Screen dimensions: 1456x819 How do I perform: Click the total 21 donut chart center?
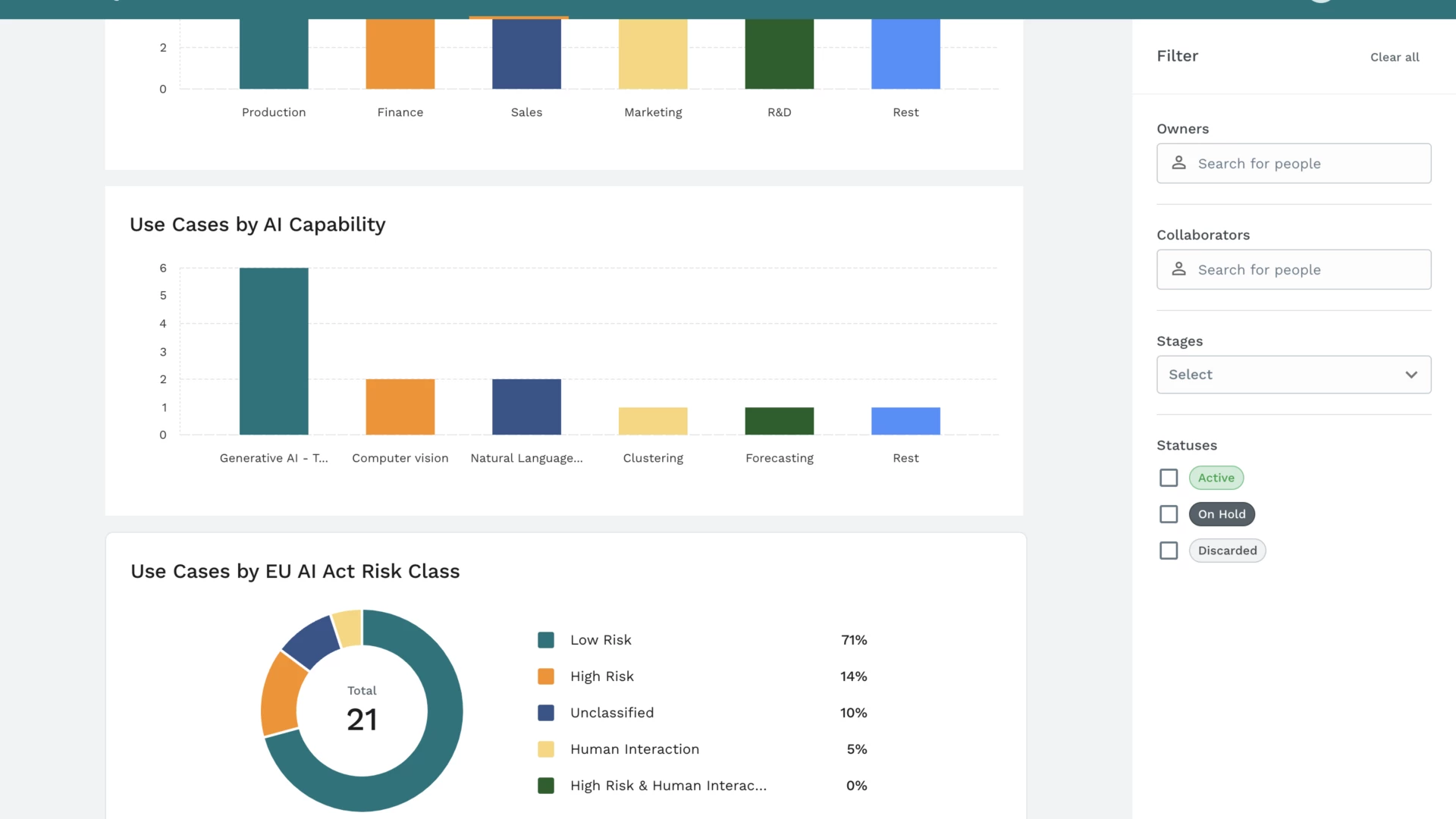pyautogui.click(x=361, y=708)
